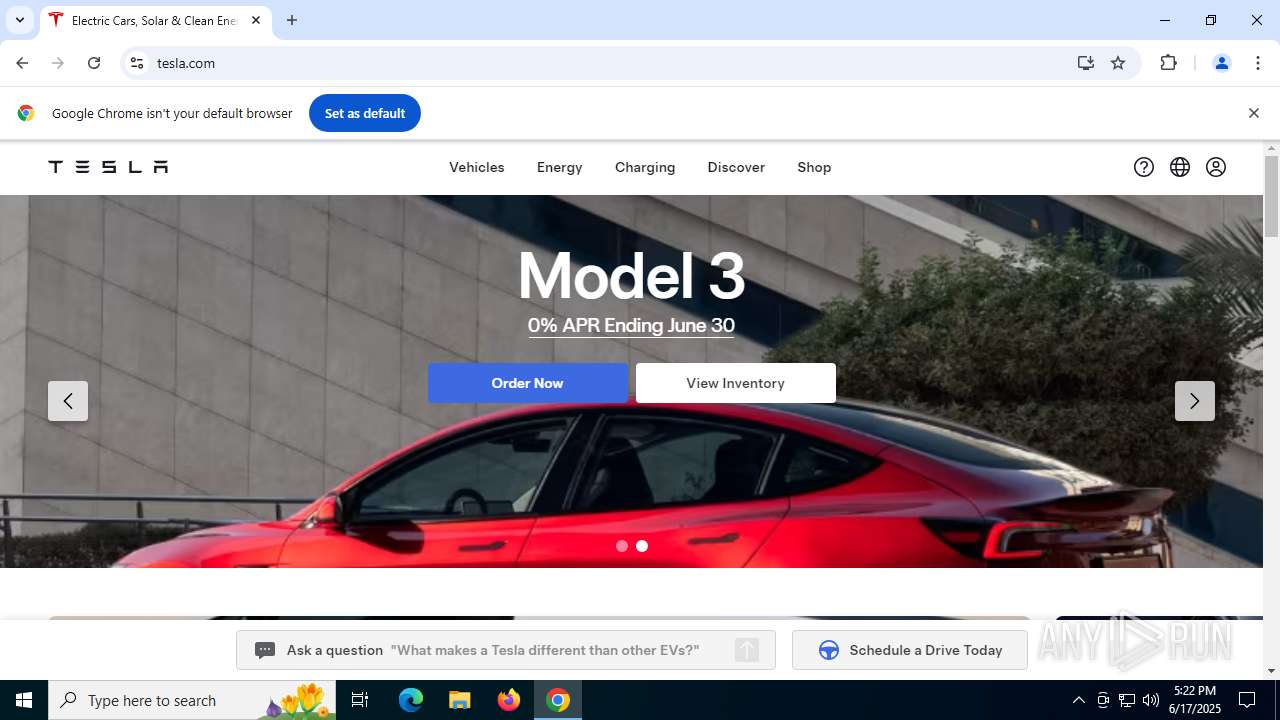Submit question with the up-arrow send icon

tap(747, 650)
